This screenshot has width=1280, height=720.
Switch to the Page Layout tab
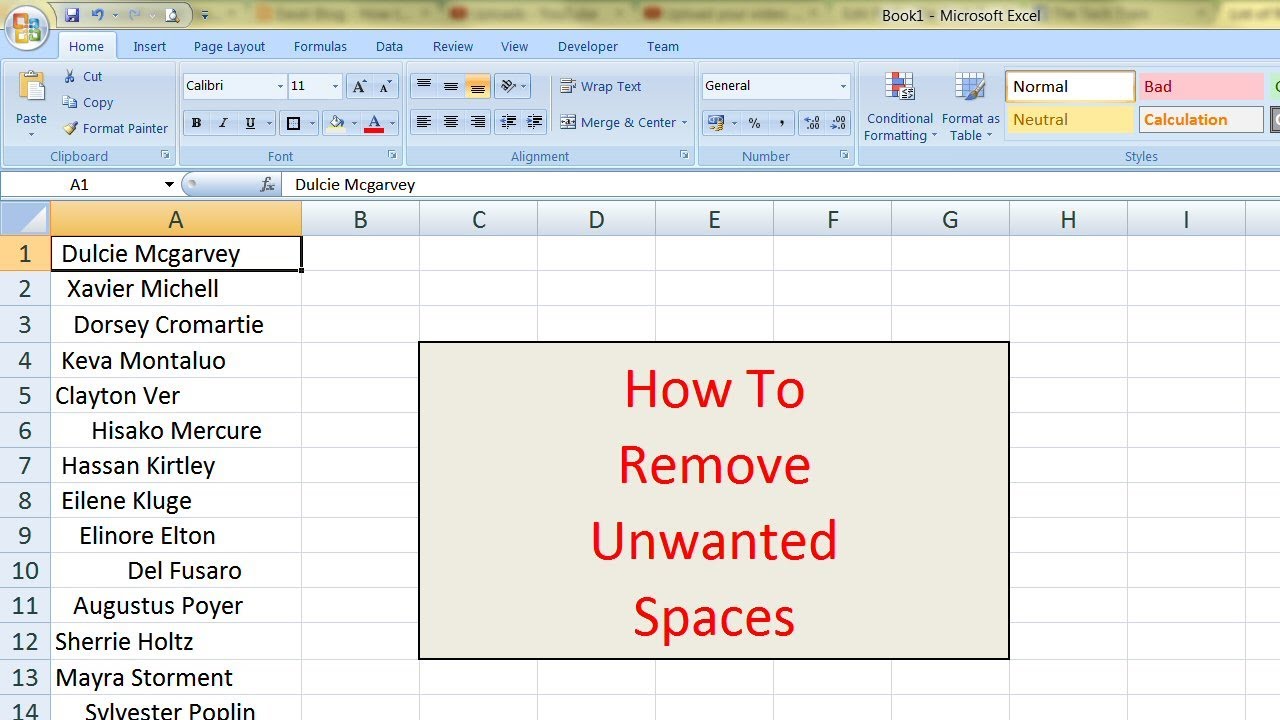click(230, 46)
